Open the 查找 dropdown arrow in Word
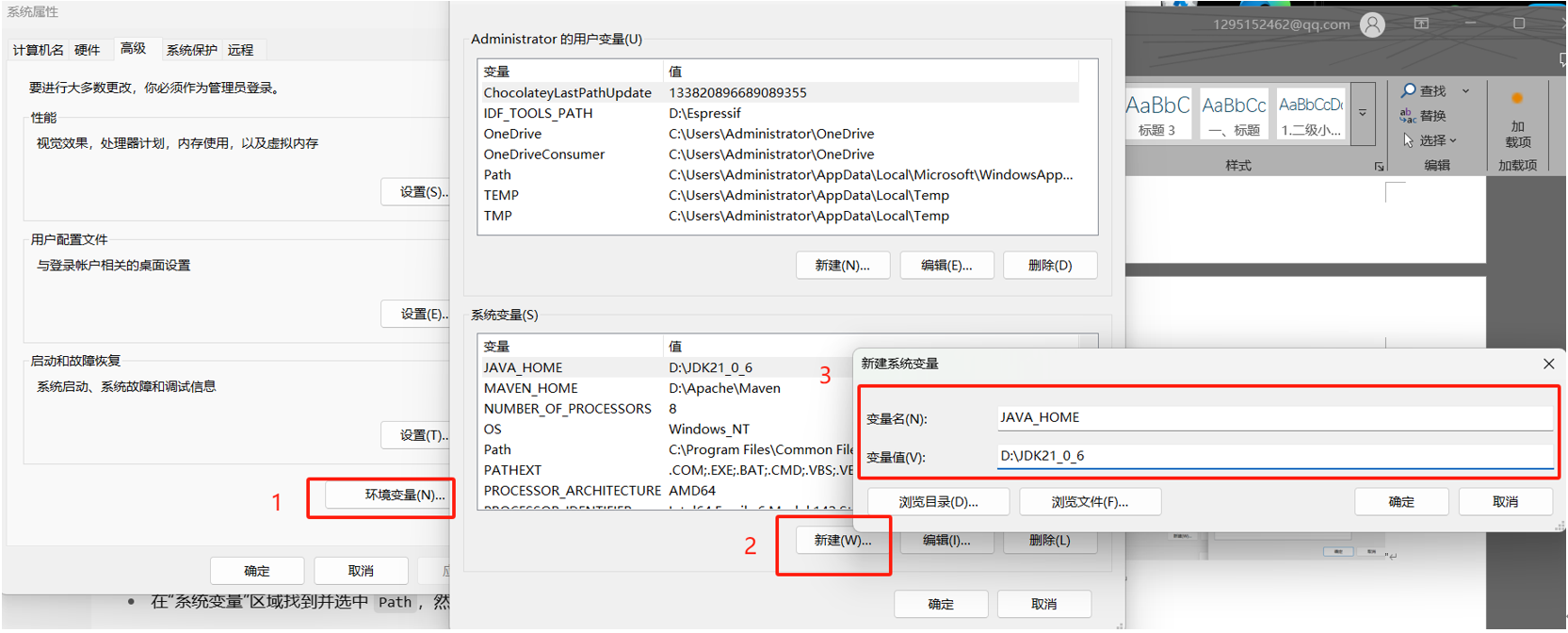This screenshot has width=1568, height=633. 1465,91
